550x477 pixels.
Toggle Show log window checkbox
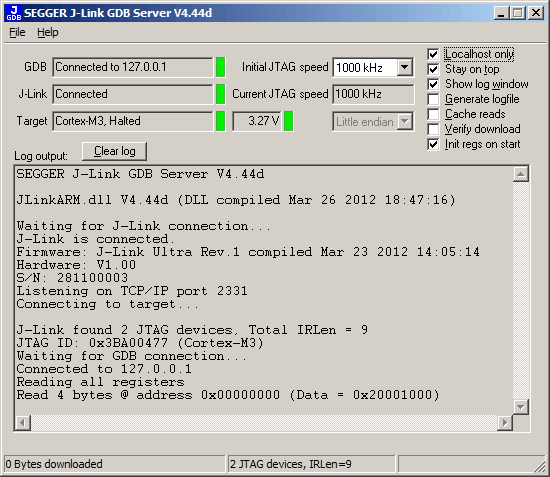tap(433, 84)
